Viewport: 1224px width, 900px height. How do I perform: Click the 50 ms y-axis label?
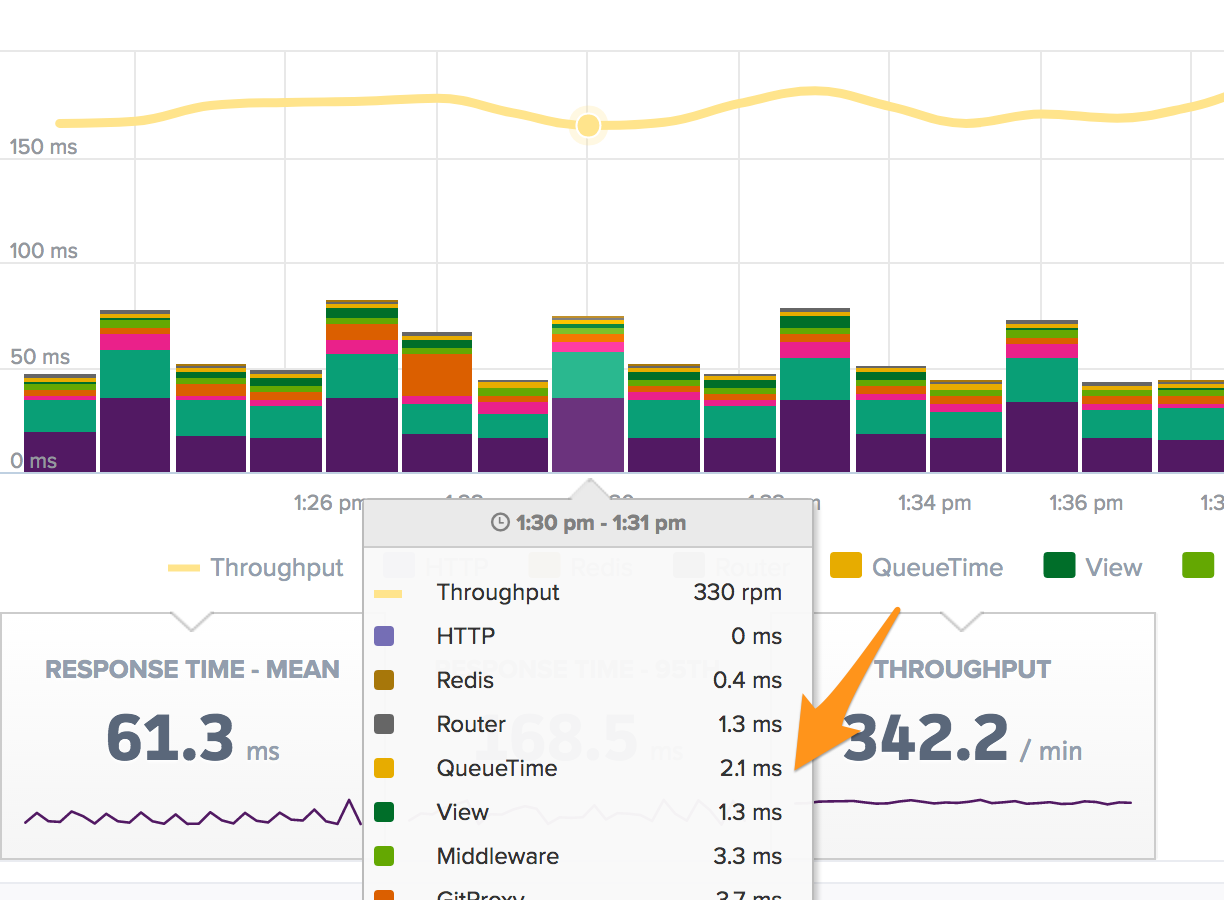[x=40, y=357]
